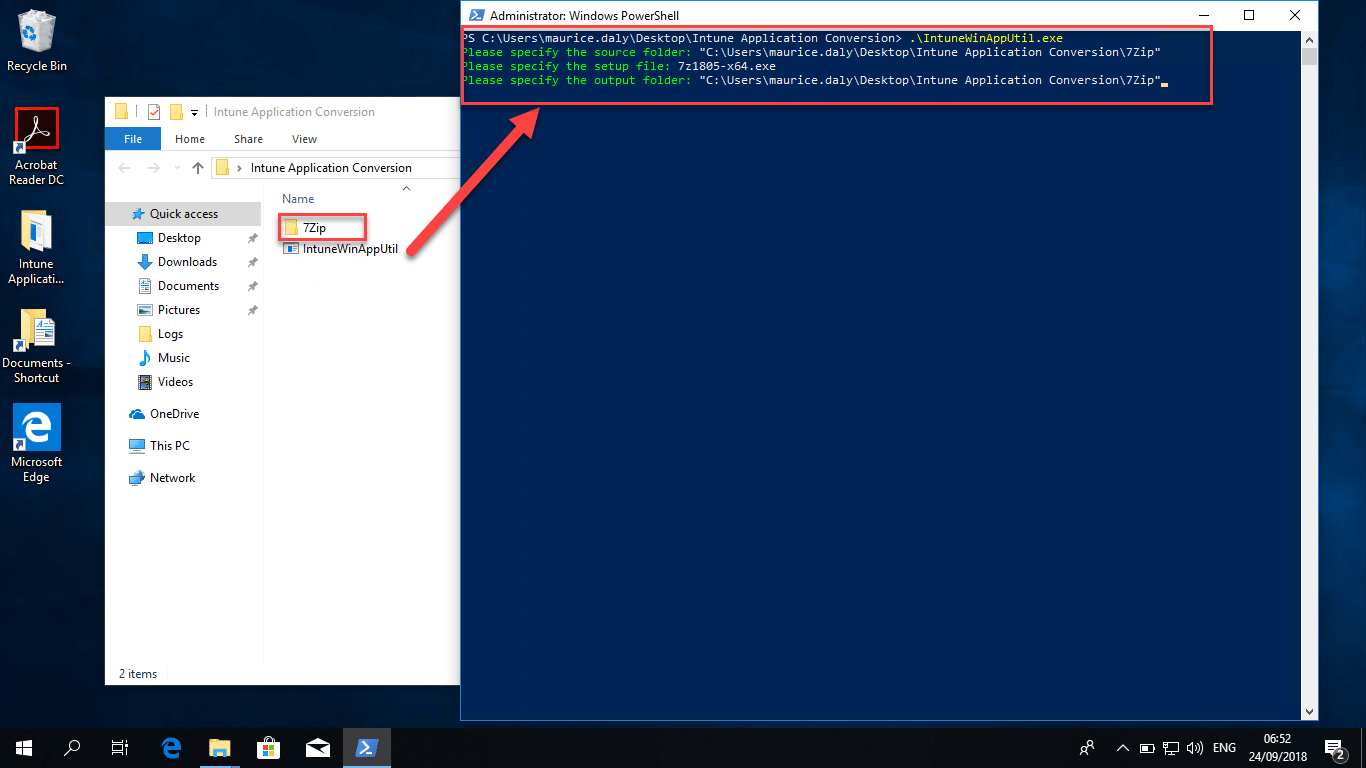Click the Up directory arrow button
Viewport: 1366px width, 768px height.
pos(198,168)
